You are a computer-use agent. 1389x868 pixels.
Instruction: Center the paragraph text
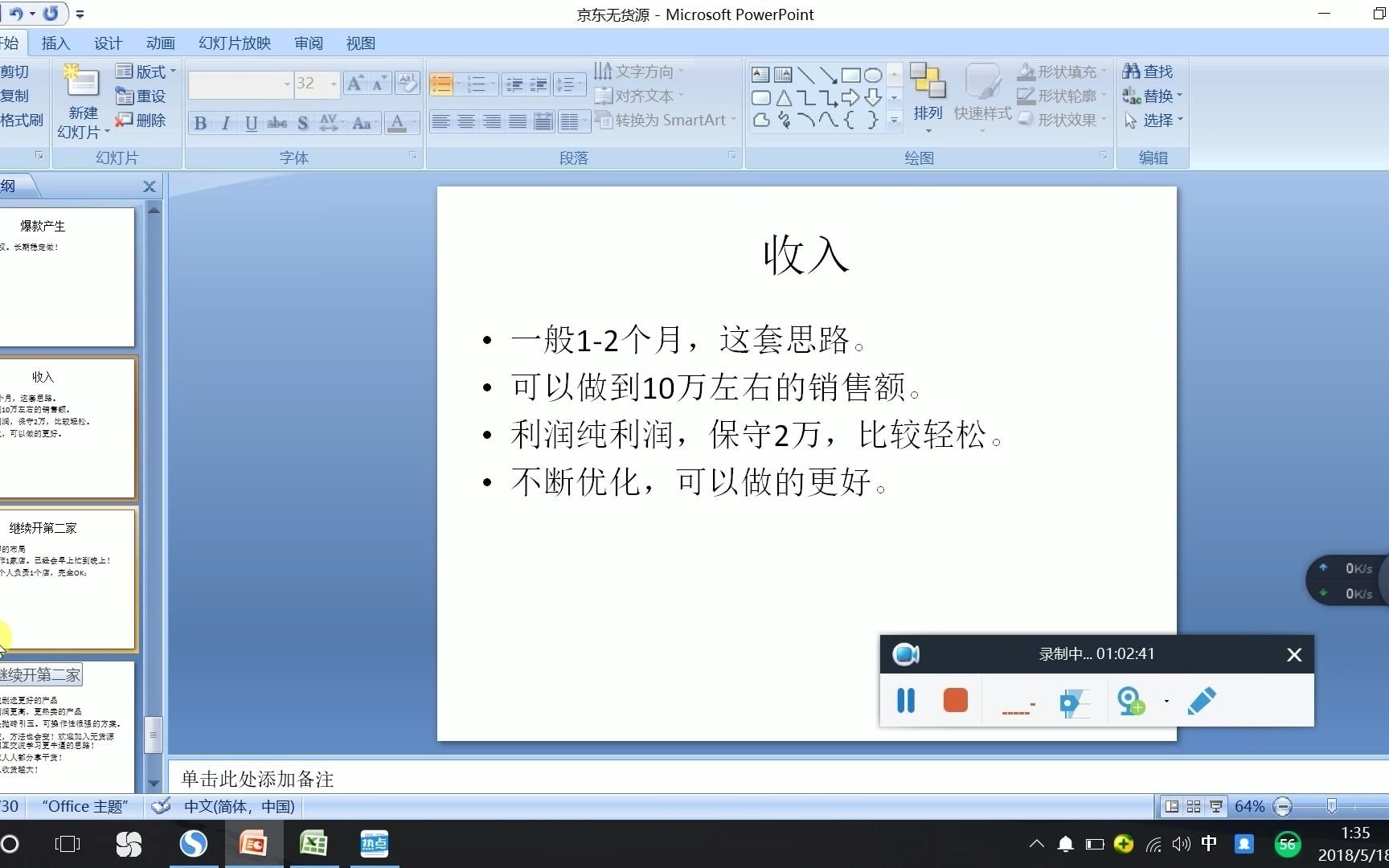(466, 122)
